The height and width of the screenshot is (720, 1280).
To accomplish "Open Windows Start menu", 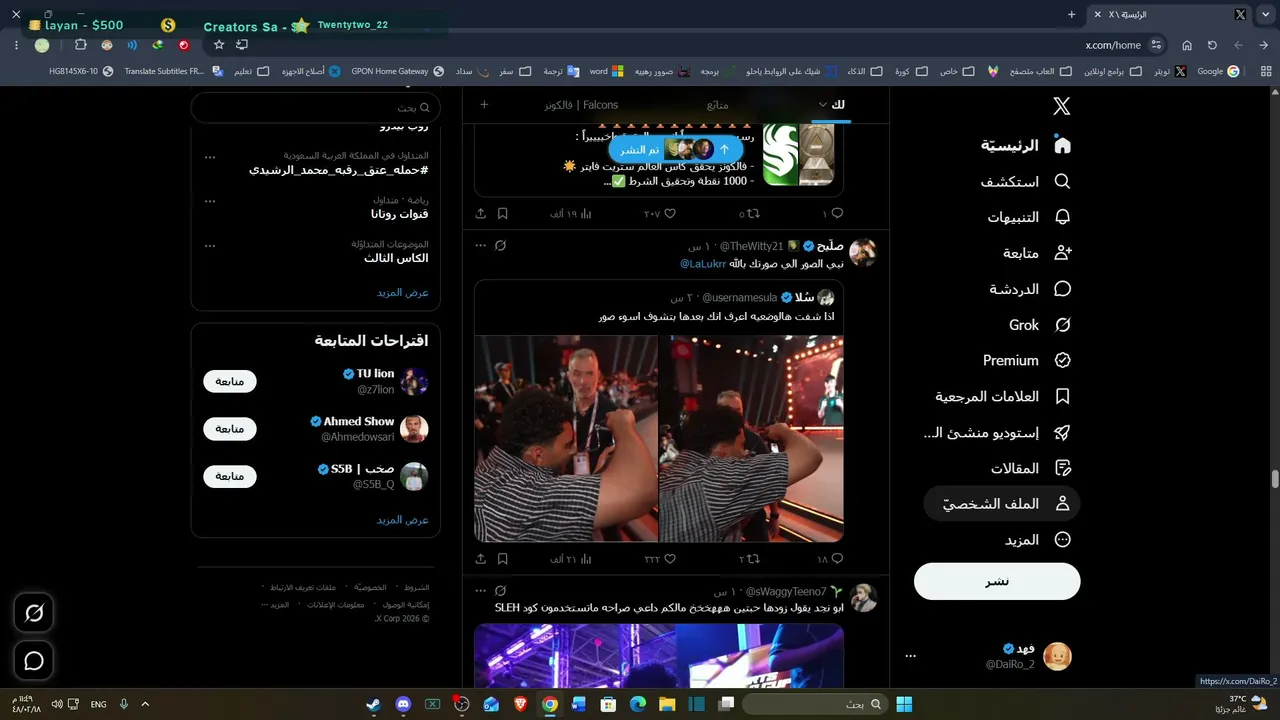I will click(904, 704).
